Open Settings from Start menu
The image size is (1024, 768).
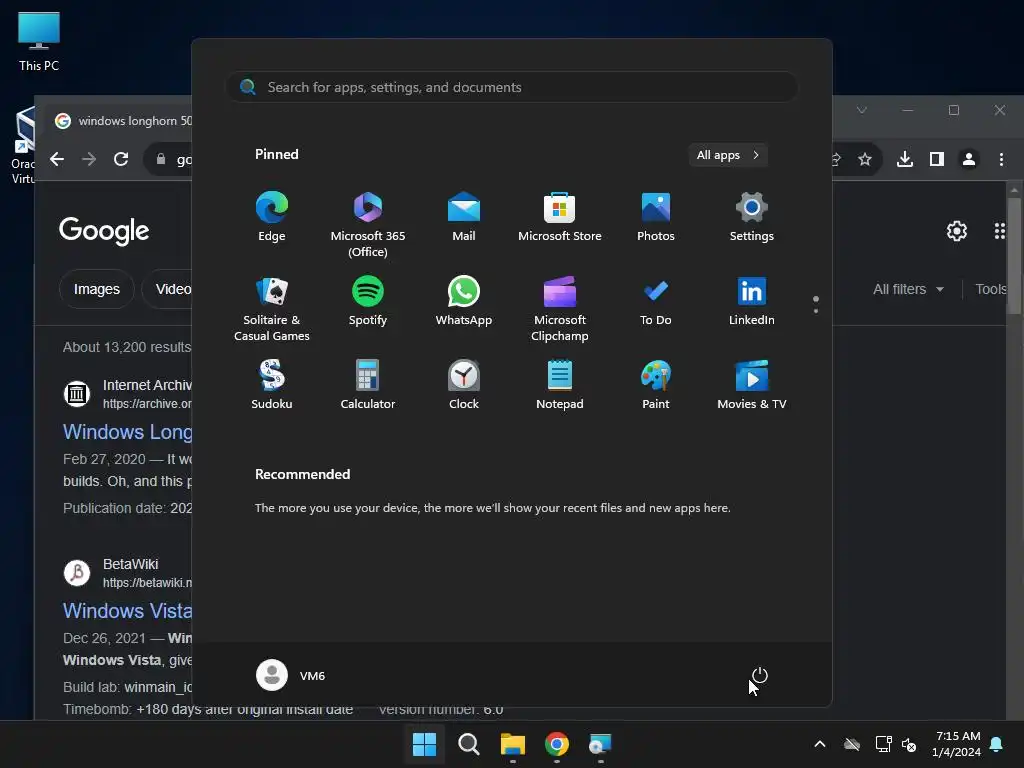click(x=752, y=217)
